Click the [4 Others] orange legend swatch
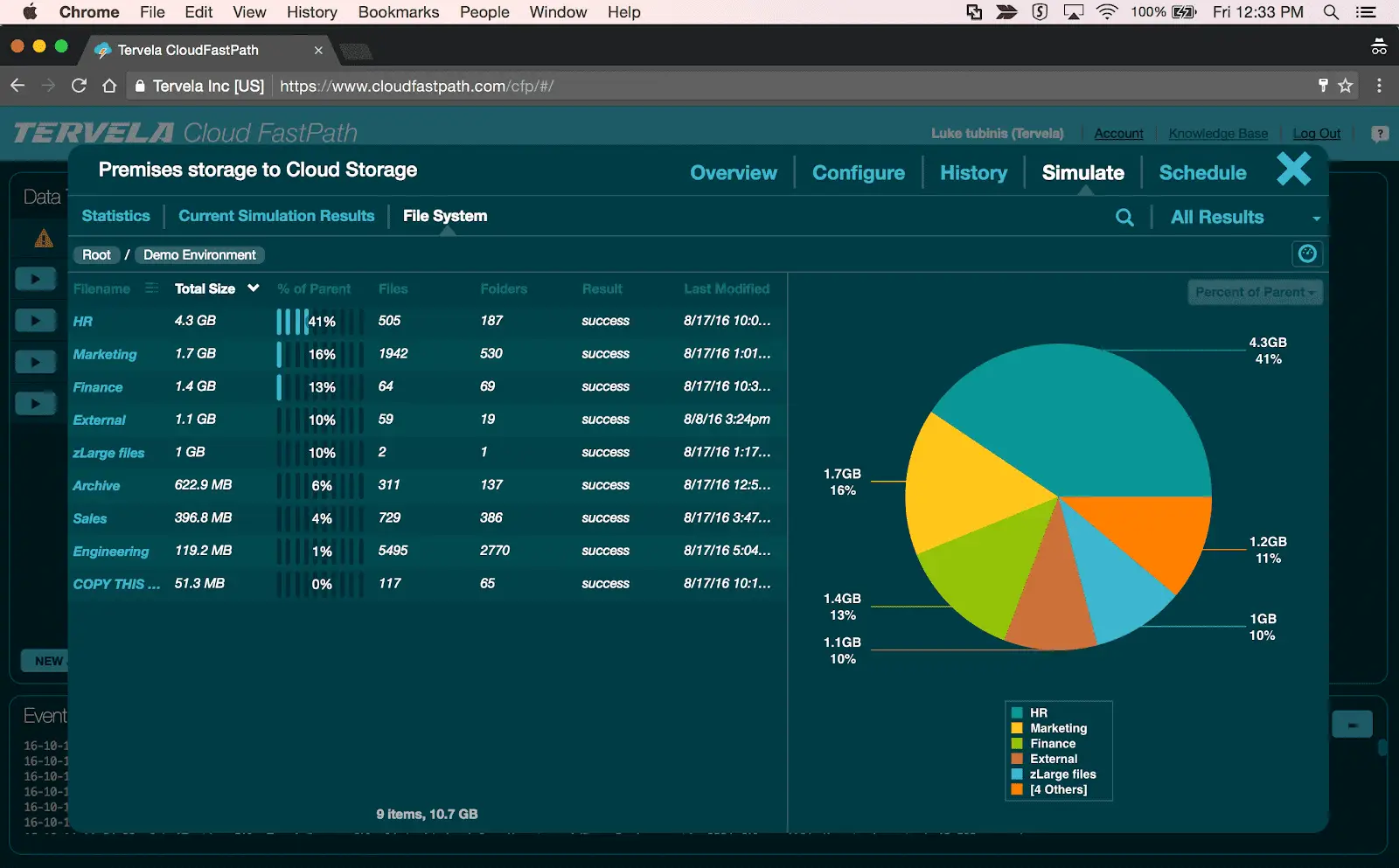The image size is (1399, 868). click(x=1017, y=789)
